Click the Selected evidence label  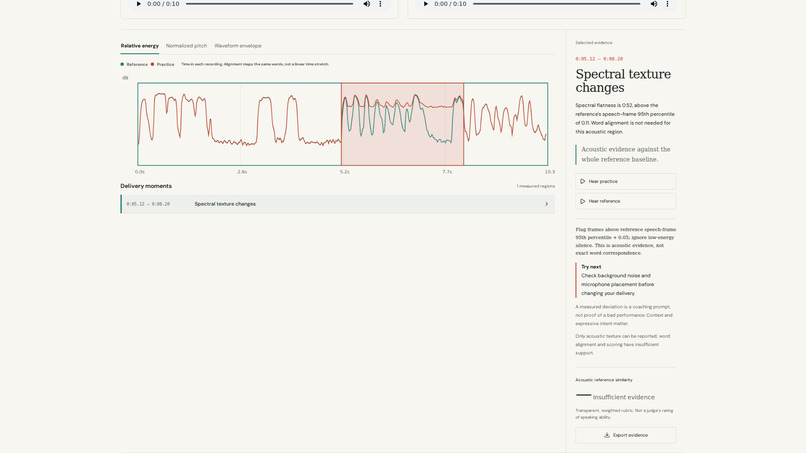click(594, 43)
